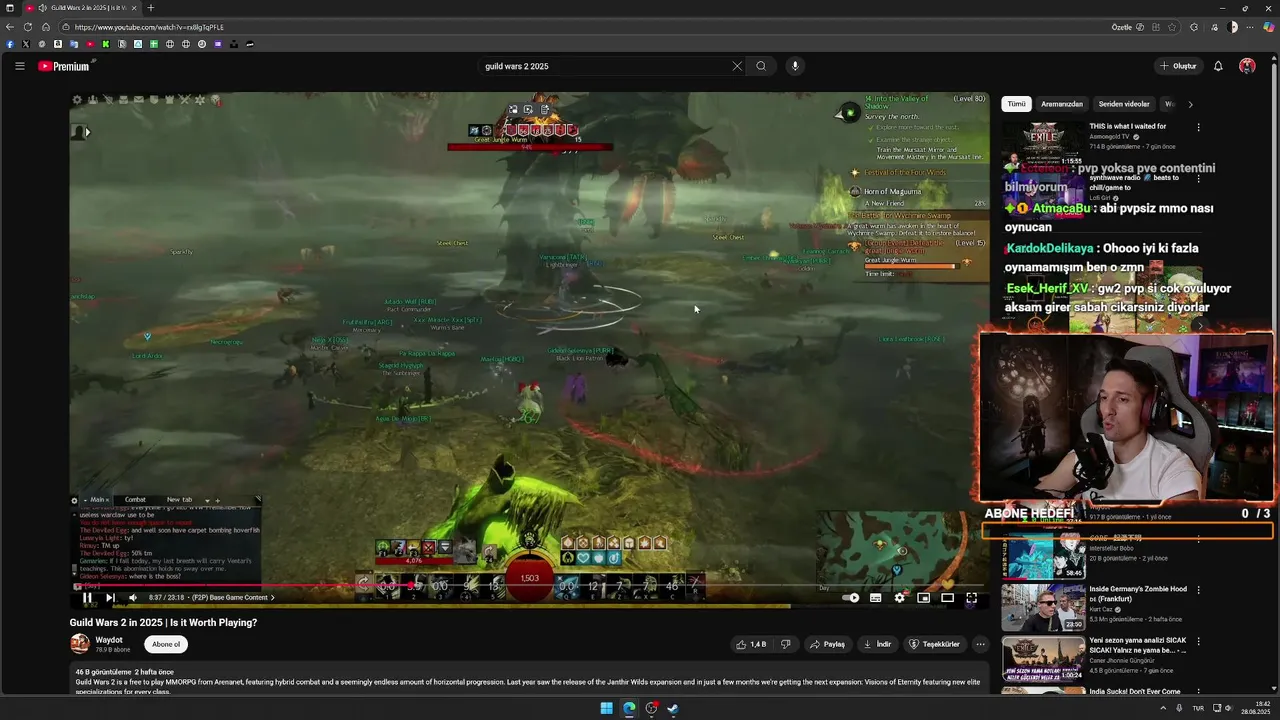This screenshot has height=720, width=1280.
Task: Go to the browser home page
Action: [x=46, y=27]
